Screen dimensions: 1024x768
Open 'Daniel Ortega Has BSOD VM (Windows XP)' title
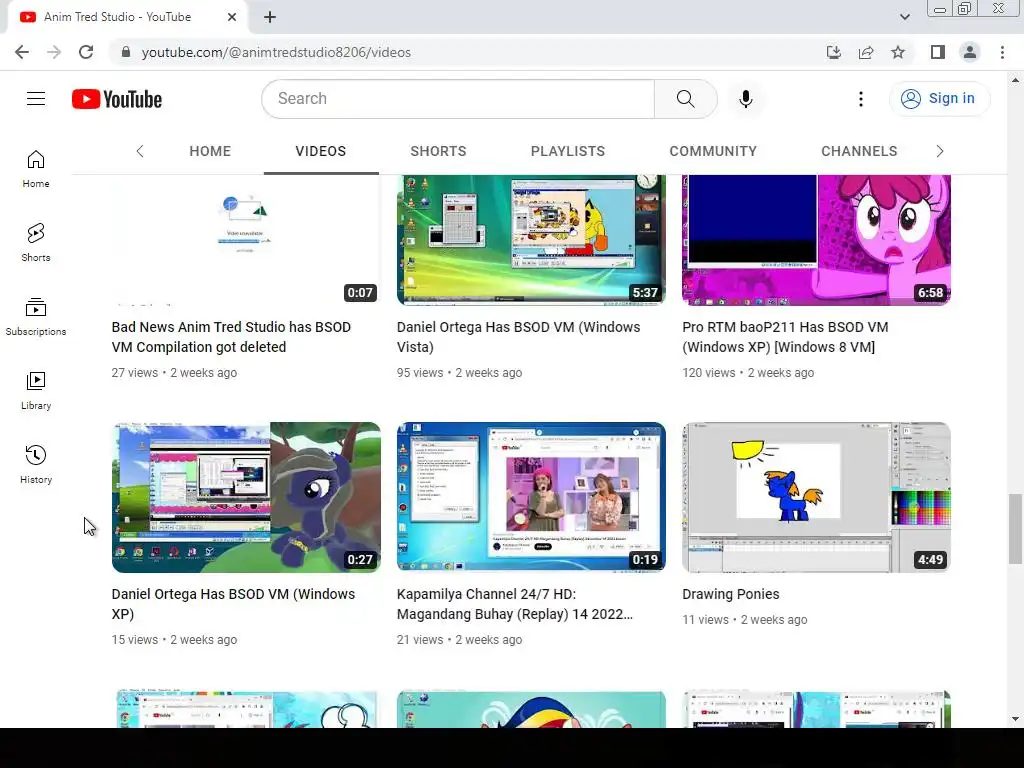(233, 604)
